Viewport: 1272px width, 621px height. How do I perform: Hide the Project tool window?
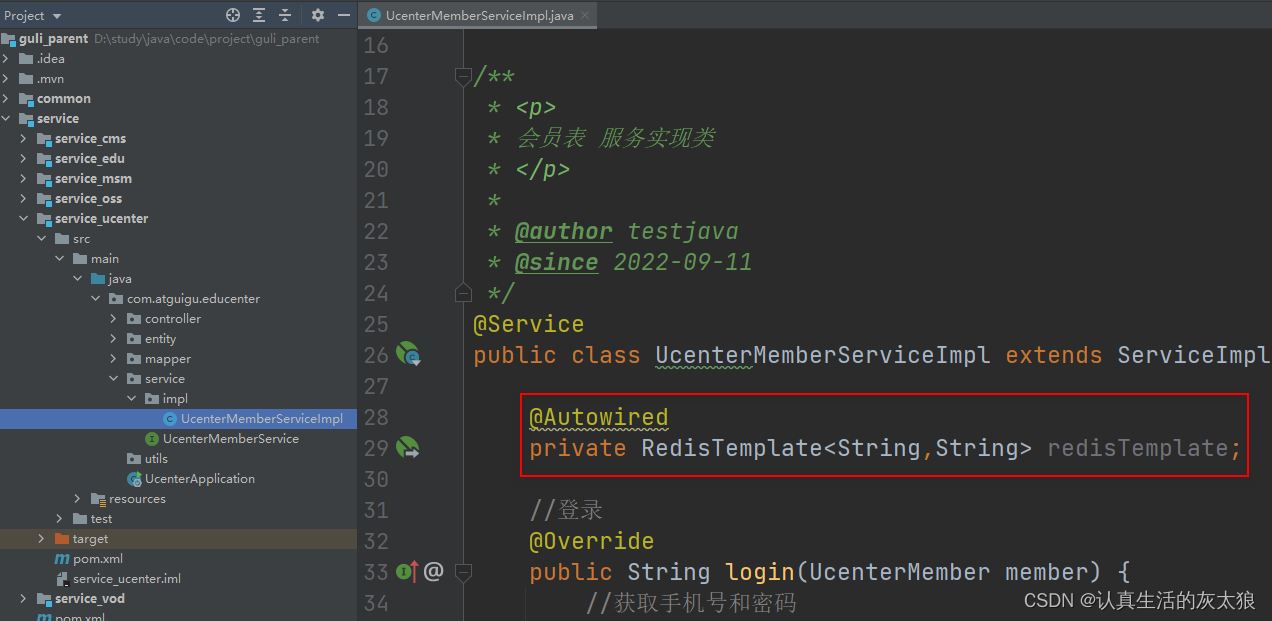pyautogui.click(x=343, y=15)
